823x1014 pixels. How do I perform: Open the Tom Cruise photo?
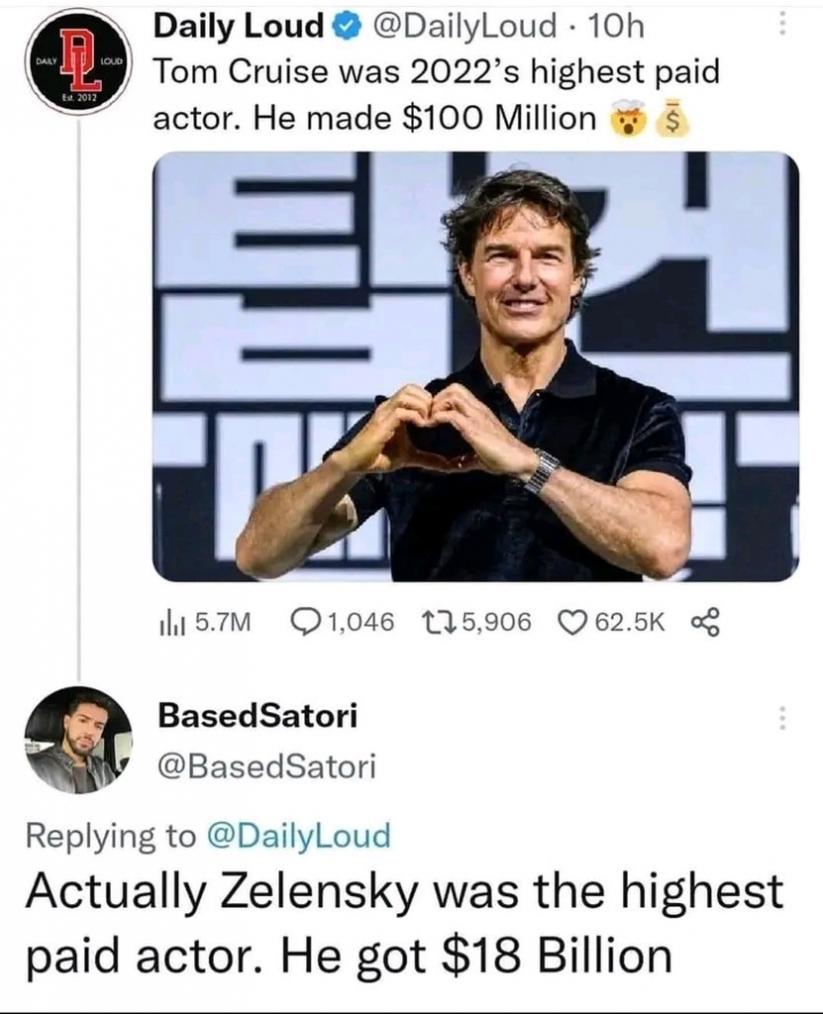(x=475, y=366)
